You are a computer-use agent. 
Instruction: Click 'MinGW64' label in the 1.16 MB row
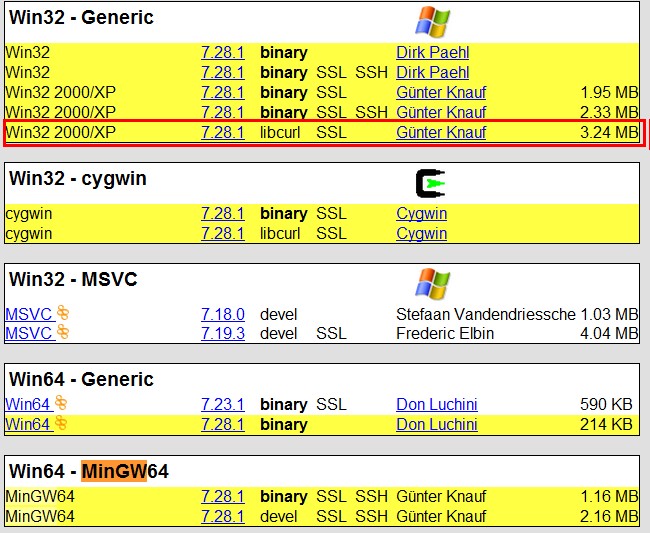pos(40,497)
